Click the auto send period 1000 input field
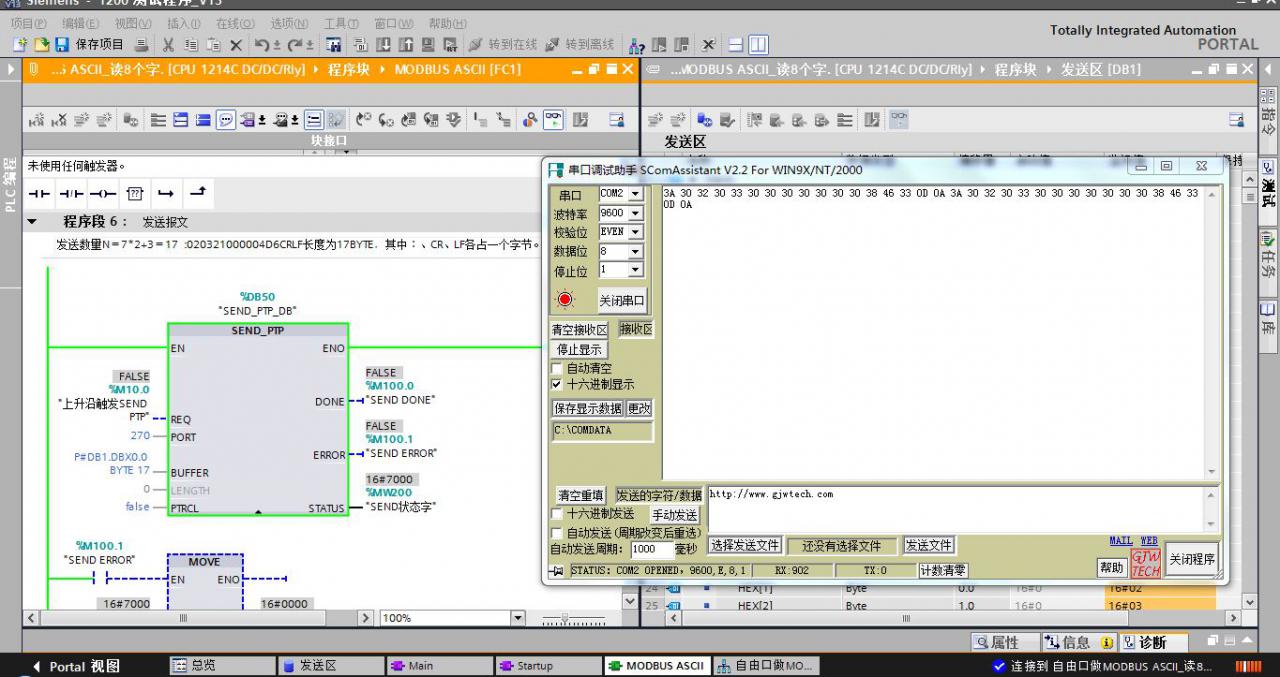Screen dimensions: 1280x677 (x=652, y=549)
